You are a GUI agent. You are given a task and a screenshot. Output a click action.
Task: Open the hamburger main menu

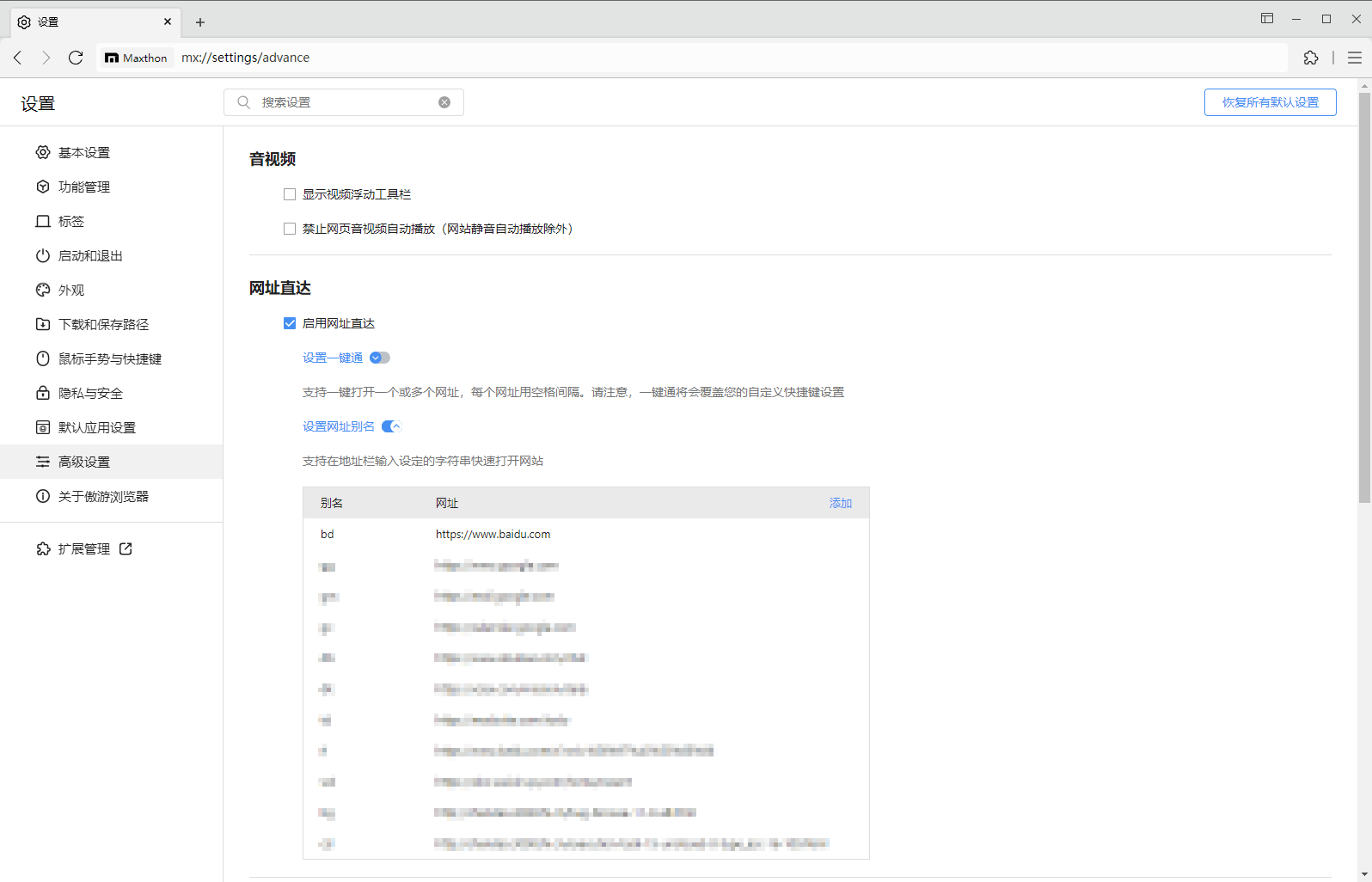(1354, 58)
